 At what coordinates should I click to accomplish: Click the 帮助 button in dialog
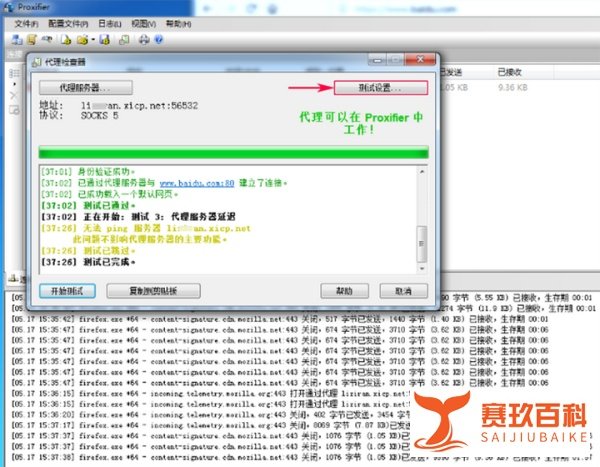point(344,291)
